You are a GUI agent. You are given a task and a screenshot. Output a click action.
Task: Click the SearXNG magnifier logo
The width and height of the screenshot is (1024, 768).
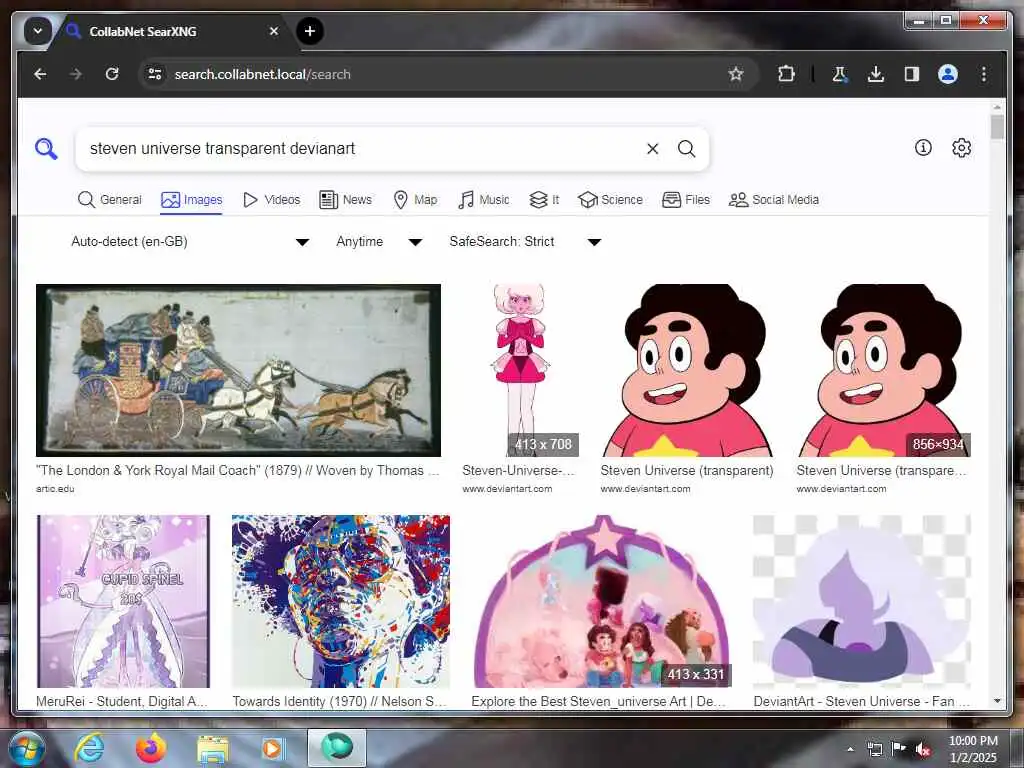tap(46, 149)
